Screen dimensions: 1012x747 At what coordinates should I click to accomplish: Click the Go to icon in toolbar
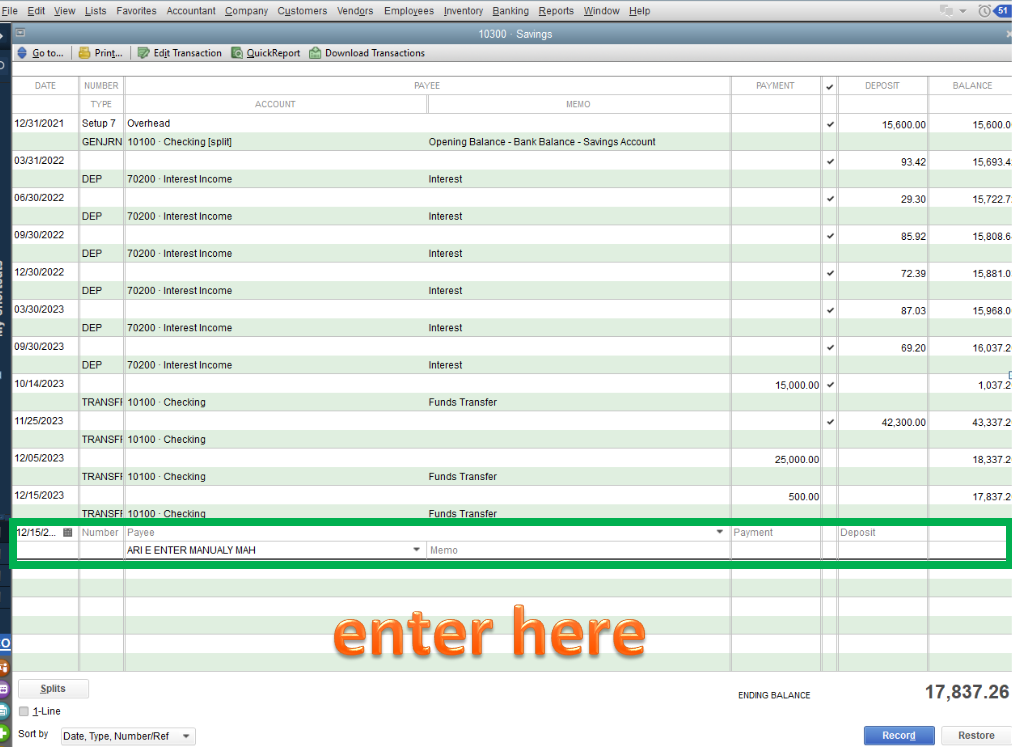[x=22, y=53]
